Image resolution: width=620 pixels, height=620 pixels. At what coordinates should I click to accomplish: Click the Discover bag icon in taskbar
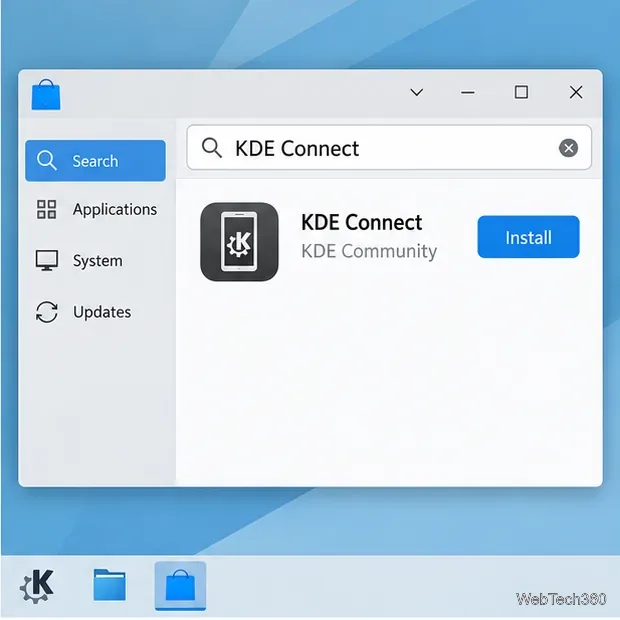[180, 586]
